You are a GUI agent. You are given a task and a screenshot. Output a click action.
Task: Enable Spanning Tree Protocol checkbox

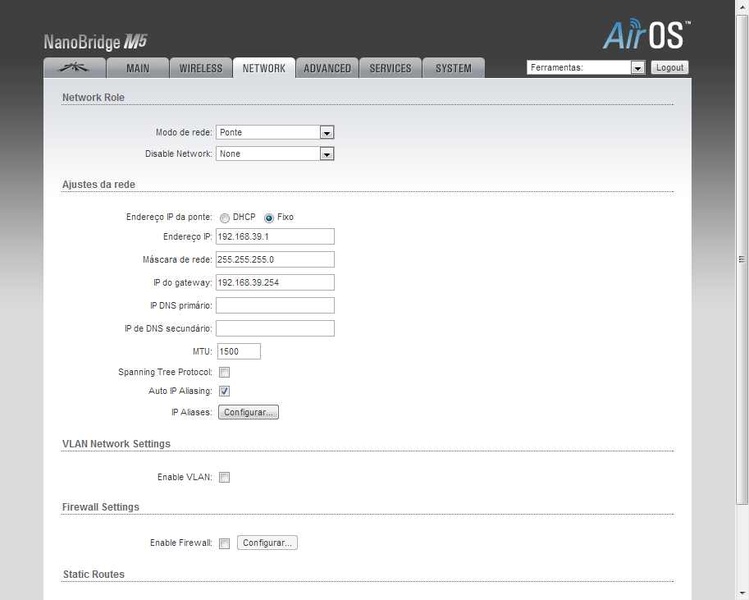(x=225, y=372)
